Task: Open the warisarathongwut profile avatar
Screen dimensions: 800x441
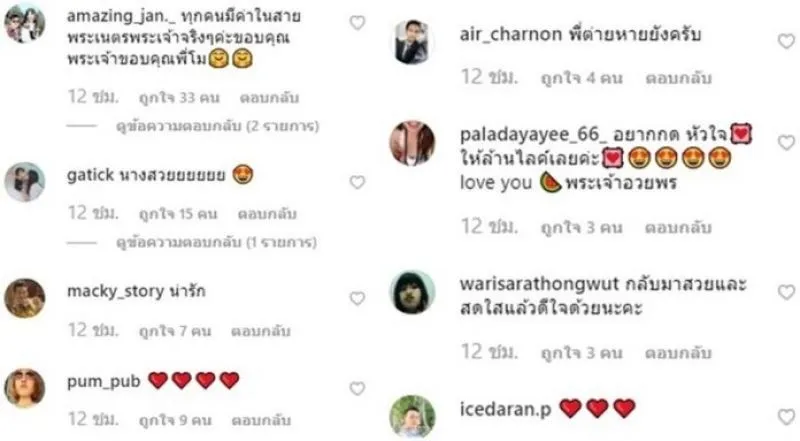Action: tap(412, 292)
